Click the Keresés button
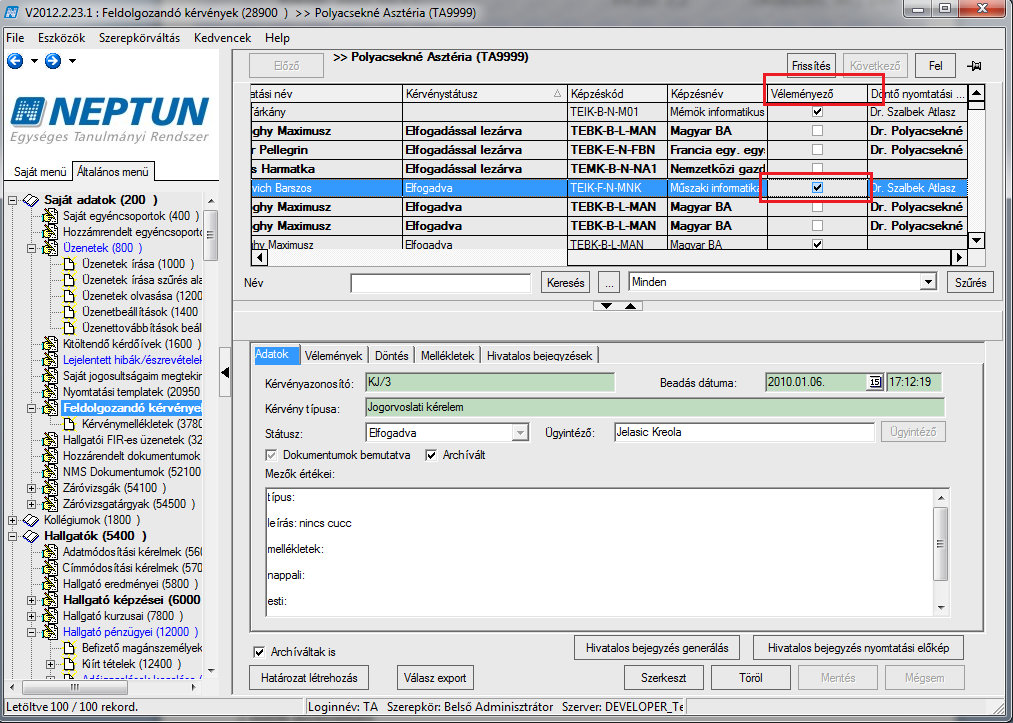Image resolution: width=1013 pixels, height=723 pixels. 566,282
